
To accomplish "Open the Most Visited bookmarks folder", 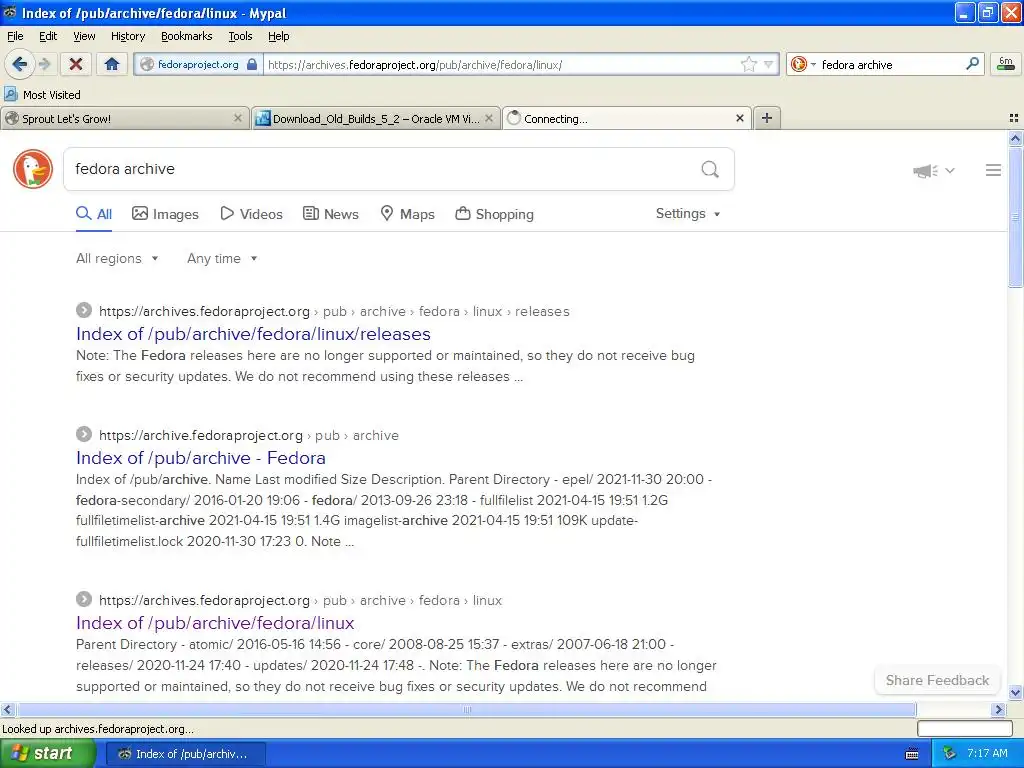I will click(42, 95).
